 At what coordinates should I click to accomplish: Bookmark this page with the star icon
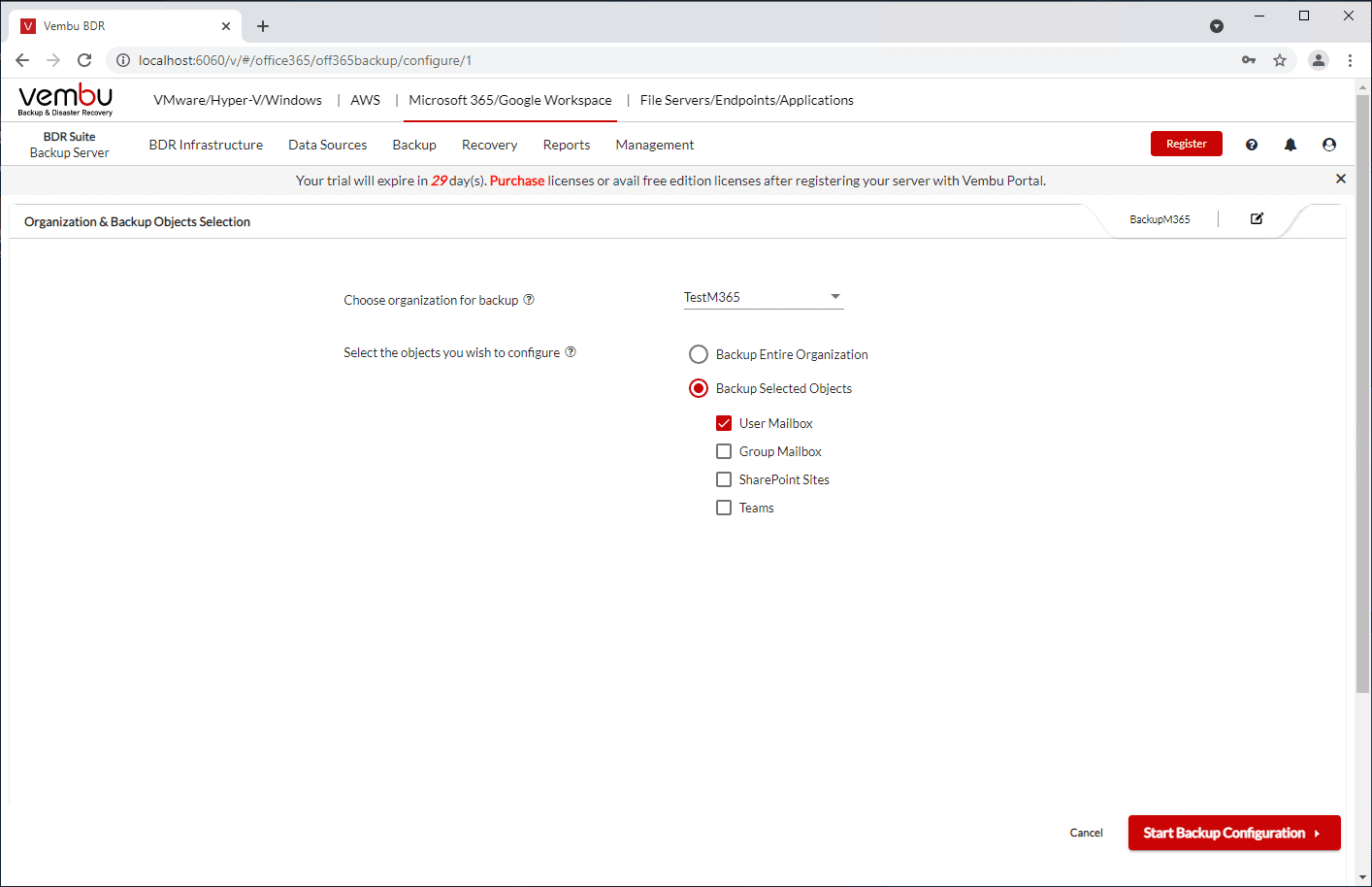[1280, 60]
